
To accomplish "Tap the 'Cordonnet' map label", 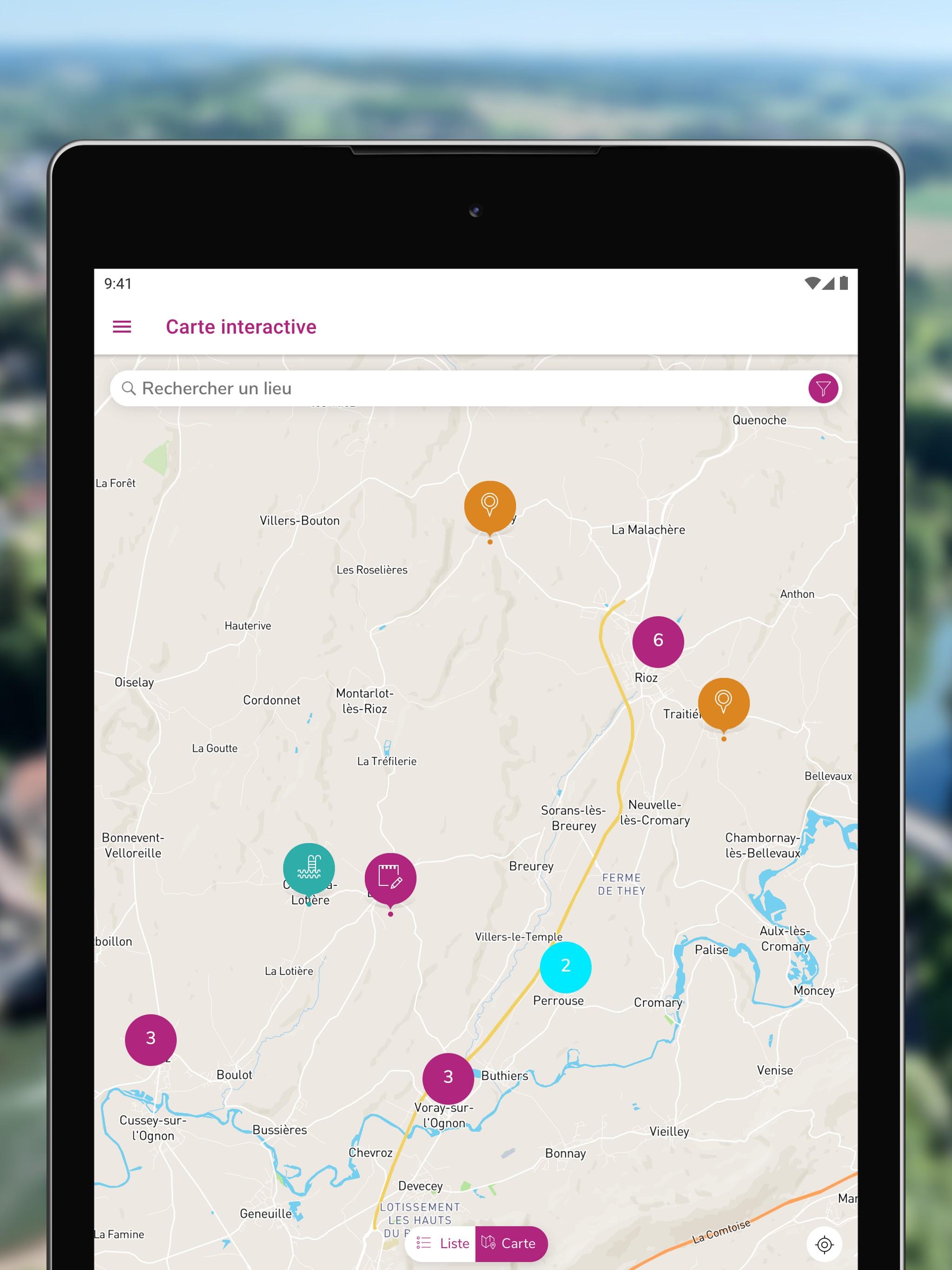I will tap(271, 701).
